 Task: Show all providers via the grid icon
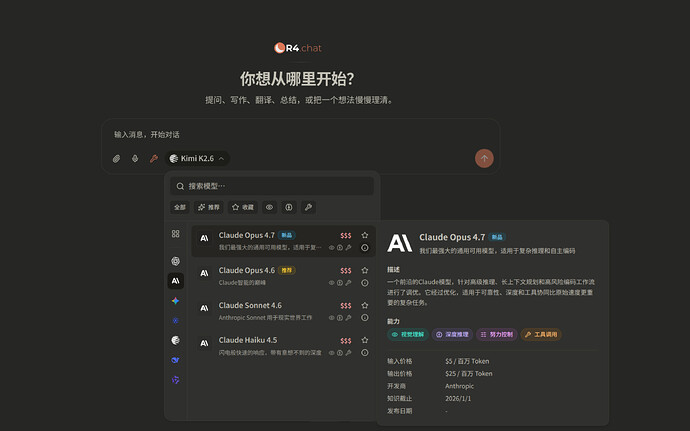[176, 234]
